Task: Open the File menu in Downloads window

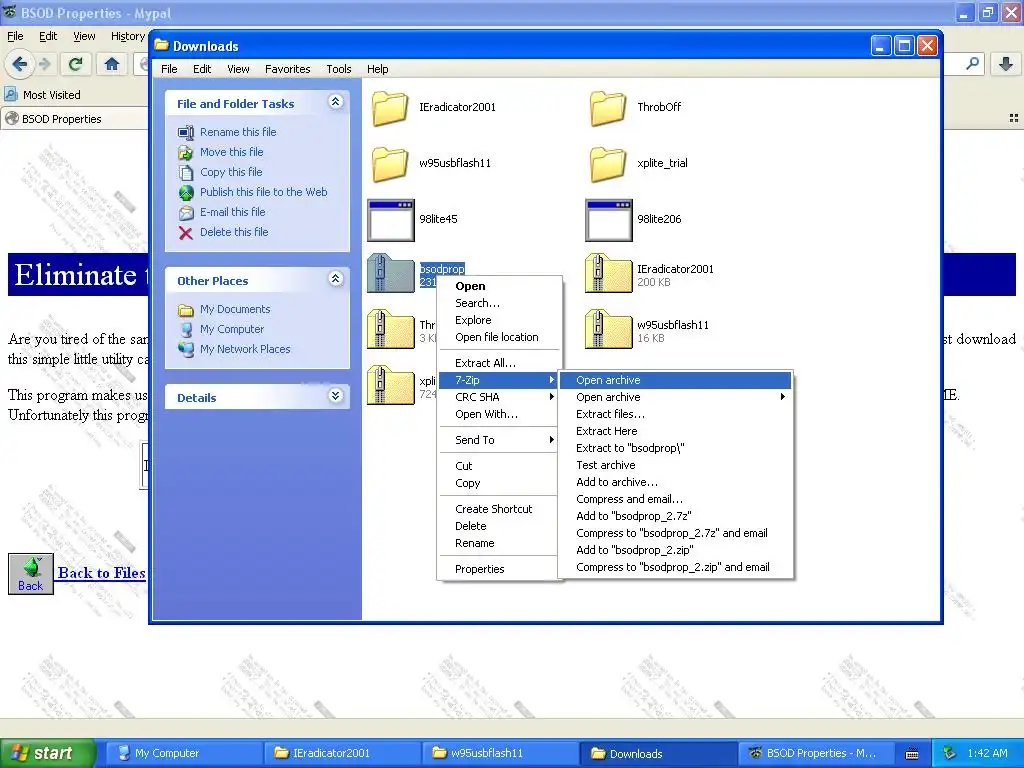Action: [x=169, y=69]
